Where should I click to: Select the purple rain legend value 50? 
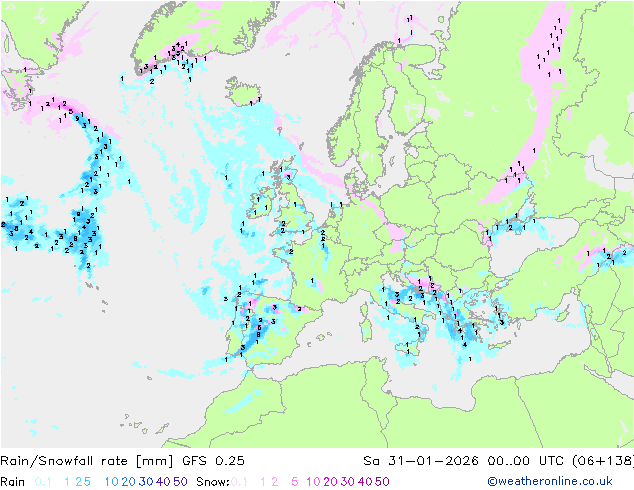tap(180, 482)
